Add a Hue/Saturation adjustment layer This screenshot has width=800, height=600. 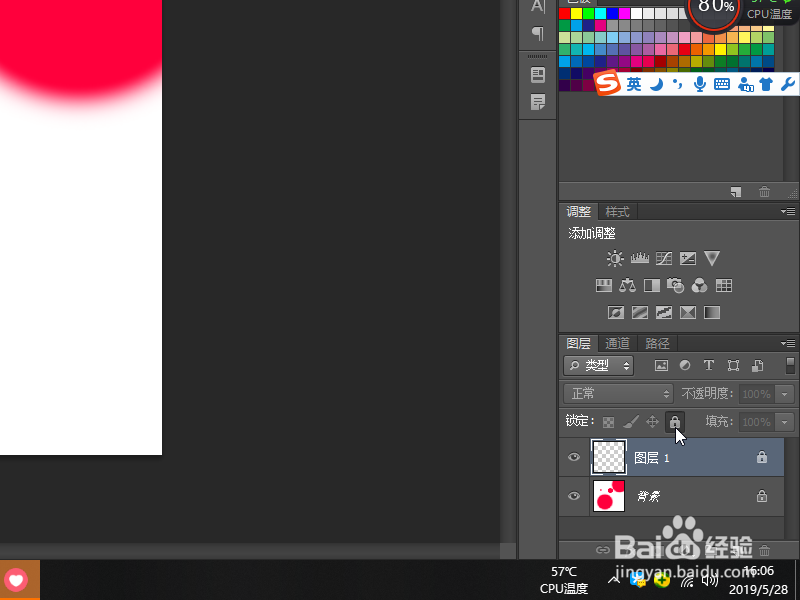604,285
